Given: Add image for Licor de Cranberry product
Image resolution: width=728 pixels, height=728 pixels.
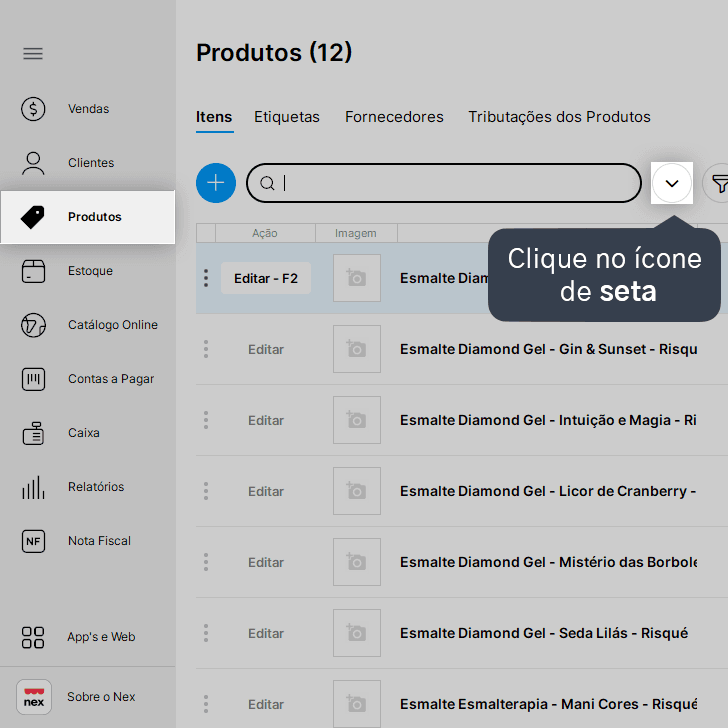Looking at the screenshot, I should [357, 491].
